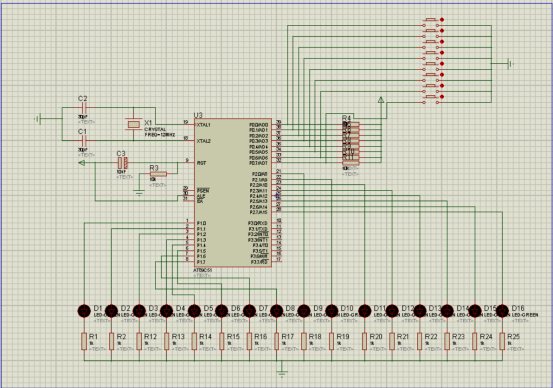The height and width of the screenshot is (388, 553).
Task: Click LED D7
Action: tap(249, 311)
